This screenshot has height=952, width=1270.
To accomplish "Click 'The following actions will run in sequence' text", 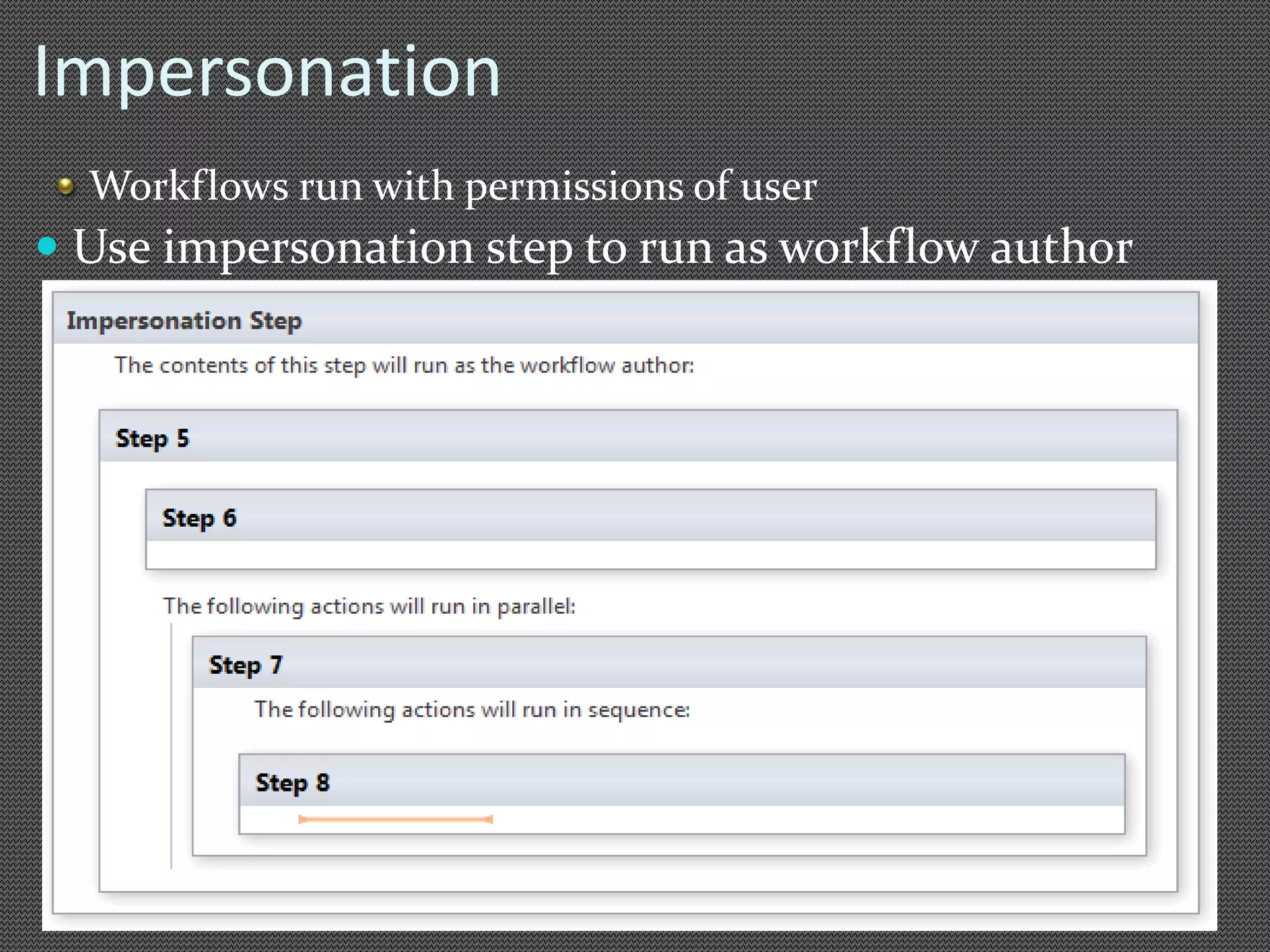I will tap(472, 710).
